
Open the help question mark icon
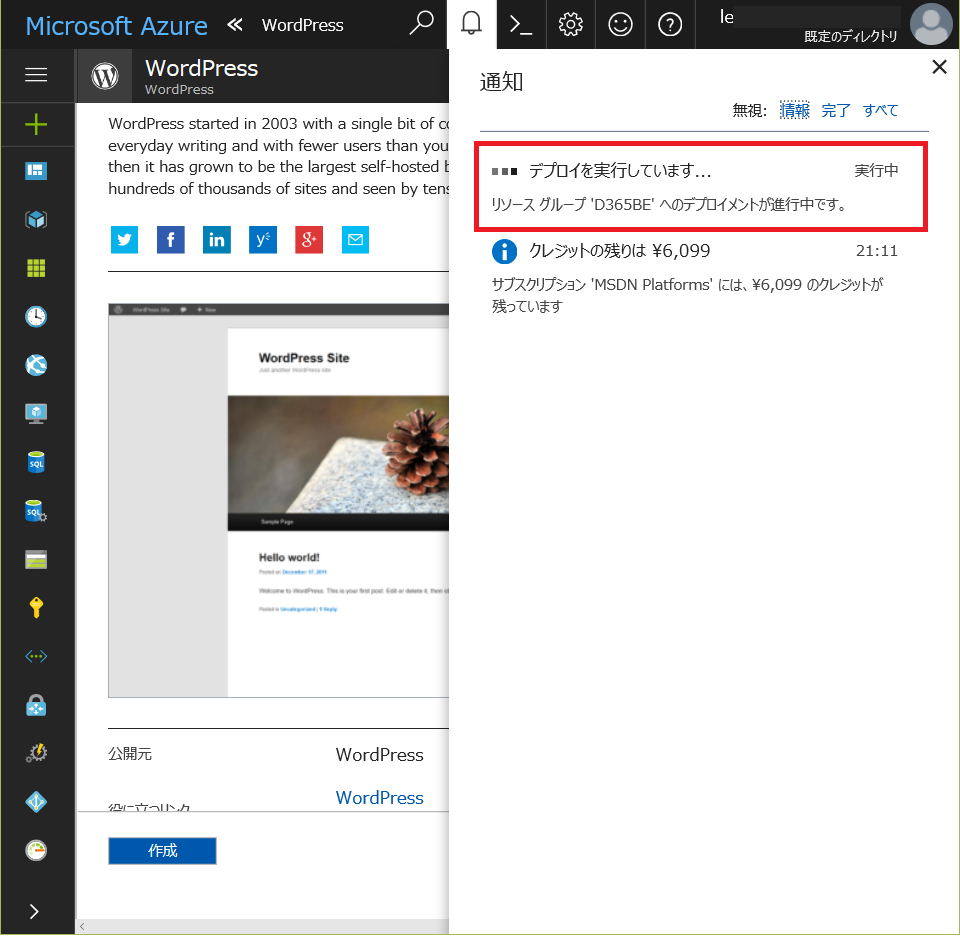[670, 25]
